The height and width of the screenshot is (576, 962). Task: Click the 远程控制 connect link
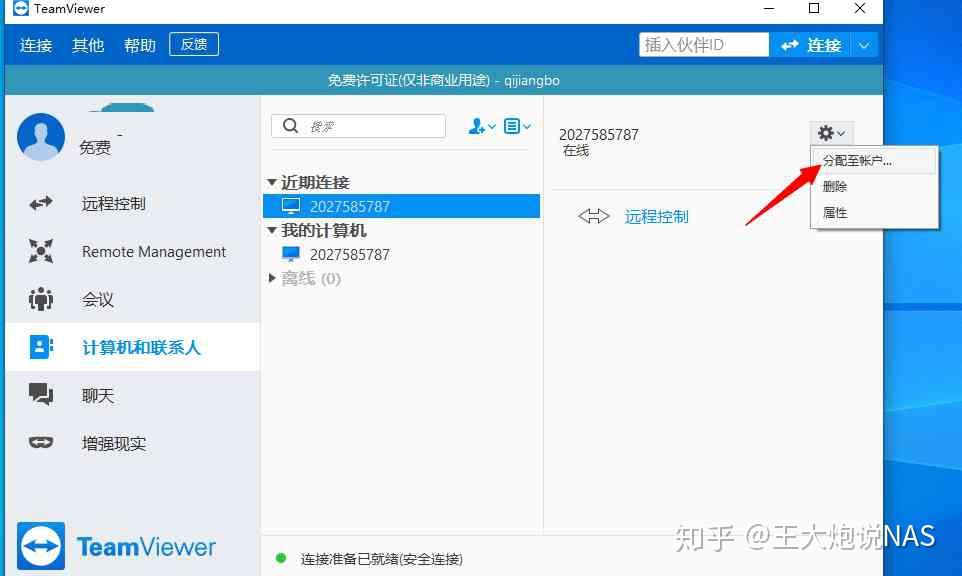[x=656, y=216]
